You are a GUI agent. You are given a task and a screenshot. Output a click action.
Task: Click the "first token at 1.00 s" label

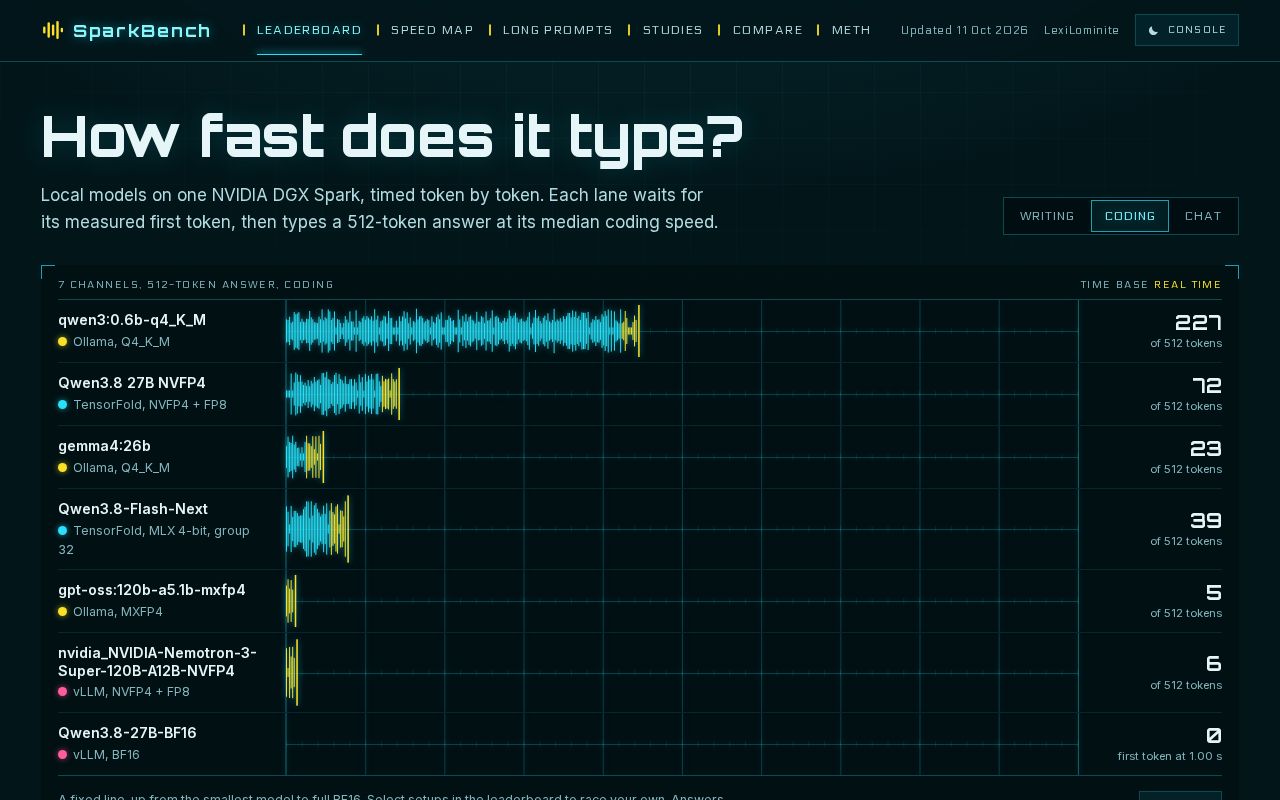1170,756
